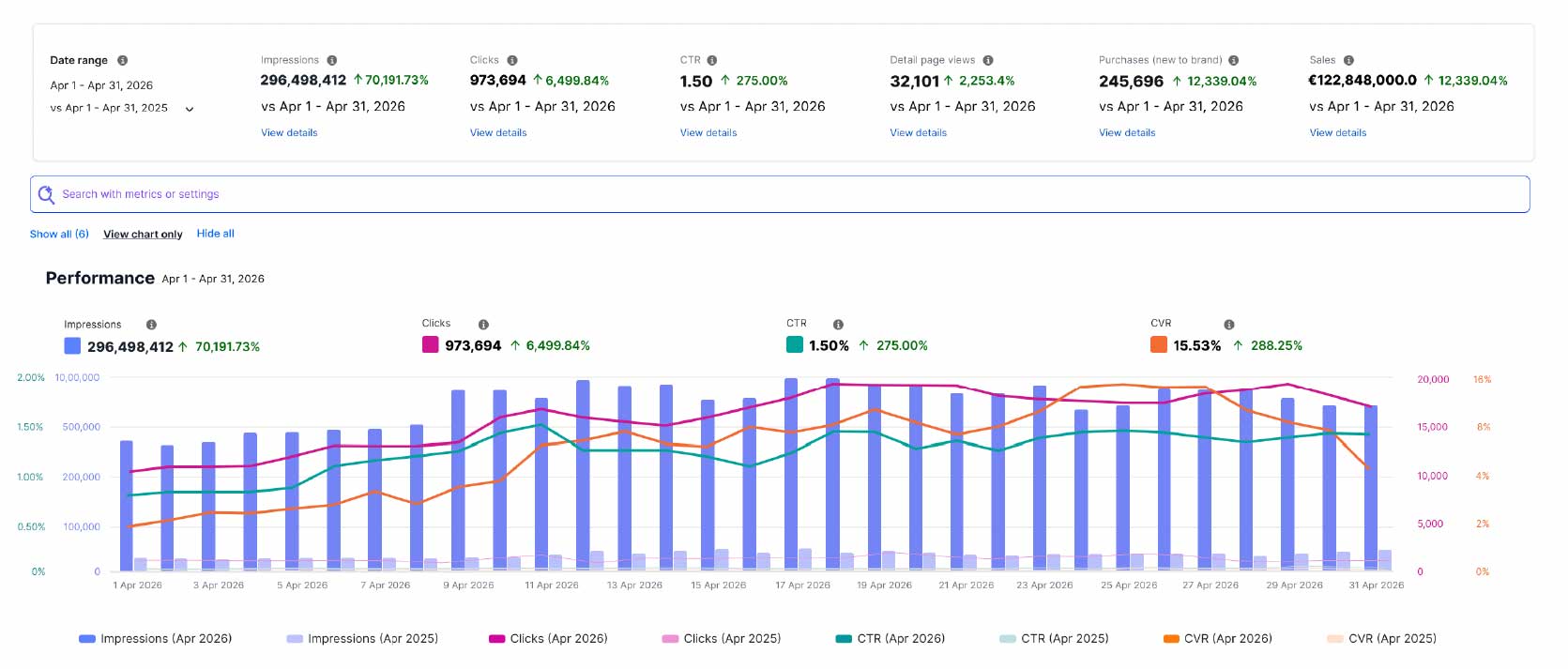The width and height of the screenshot is (1568, 669).
Task: Click the info icon beside Detail page views
Action: 988,60
